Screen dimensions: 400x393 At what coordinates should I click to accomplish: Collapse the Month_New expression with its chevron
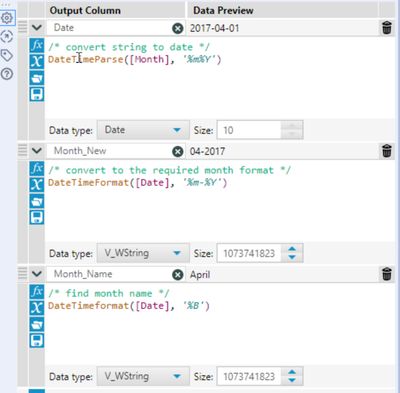click(x=37, y=151)
